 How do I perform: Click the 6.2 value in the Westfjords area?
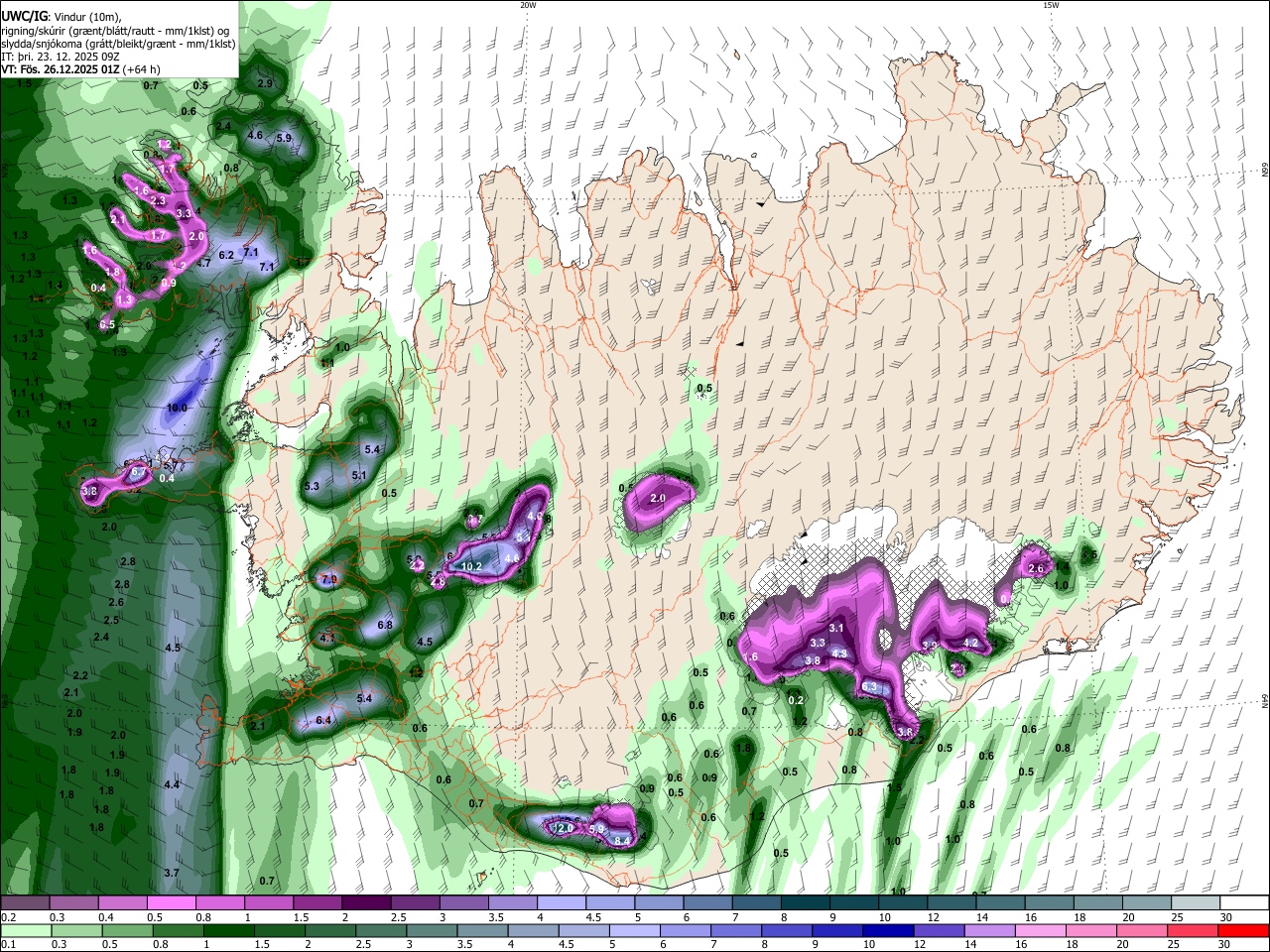coord(225,255)
